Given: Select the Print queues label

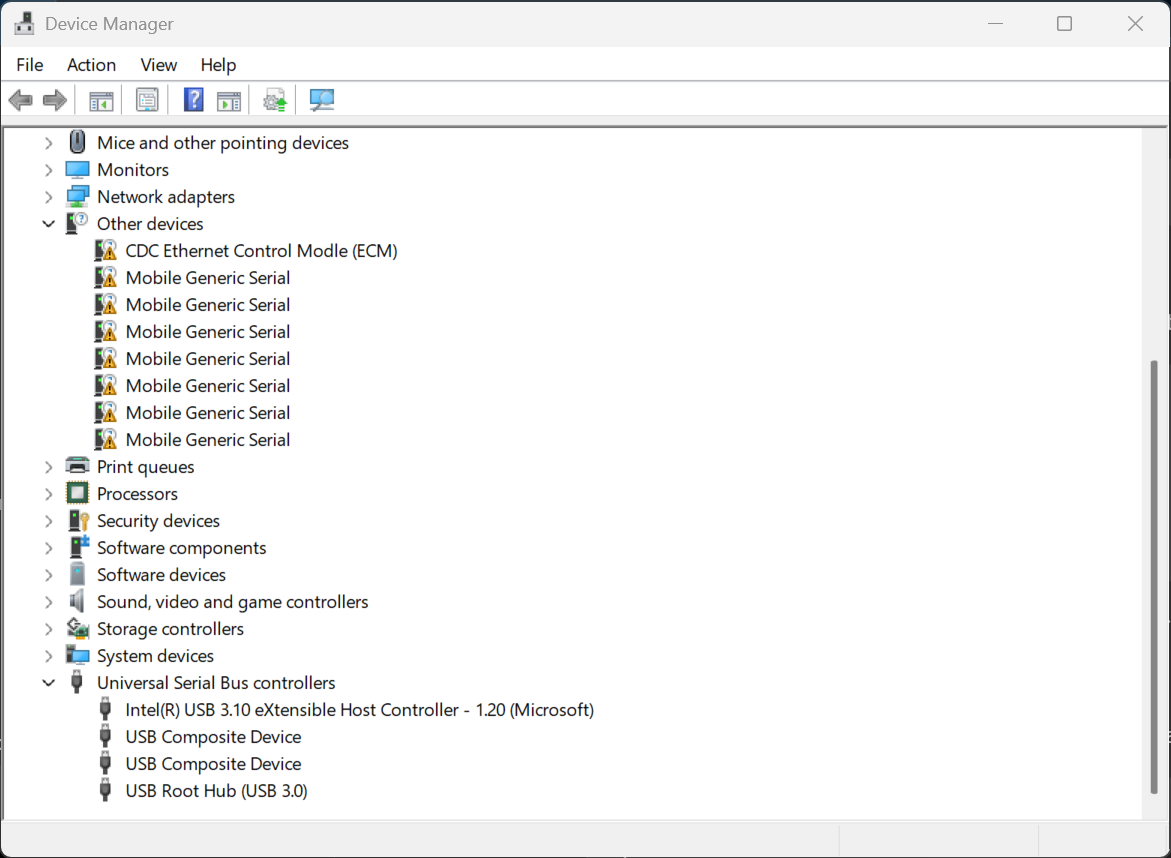Looking at the screenshot, I should coord(146,467).
